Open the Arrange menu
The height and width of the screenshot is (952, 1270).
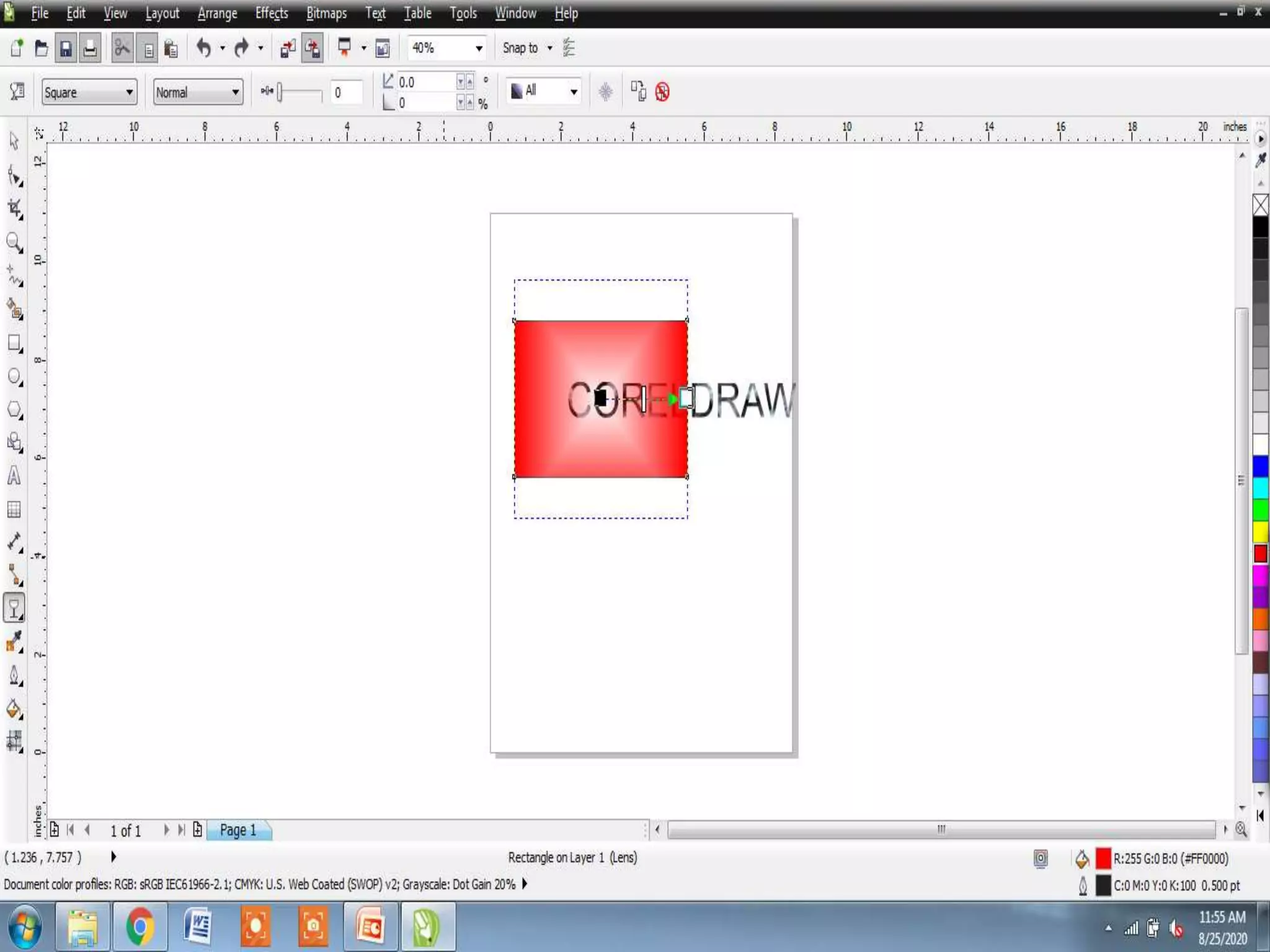[217, 13]
